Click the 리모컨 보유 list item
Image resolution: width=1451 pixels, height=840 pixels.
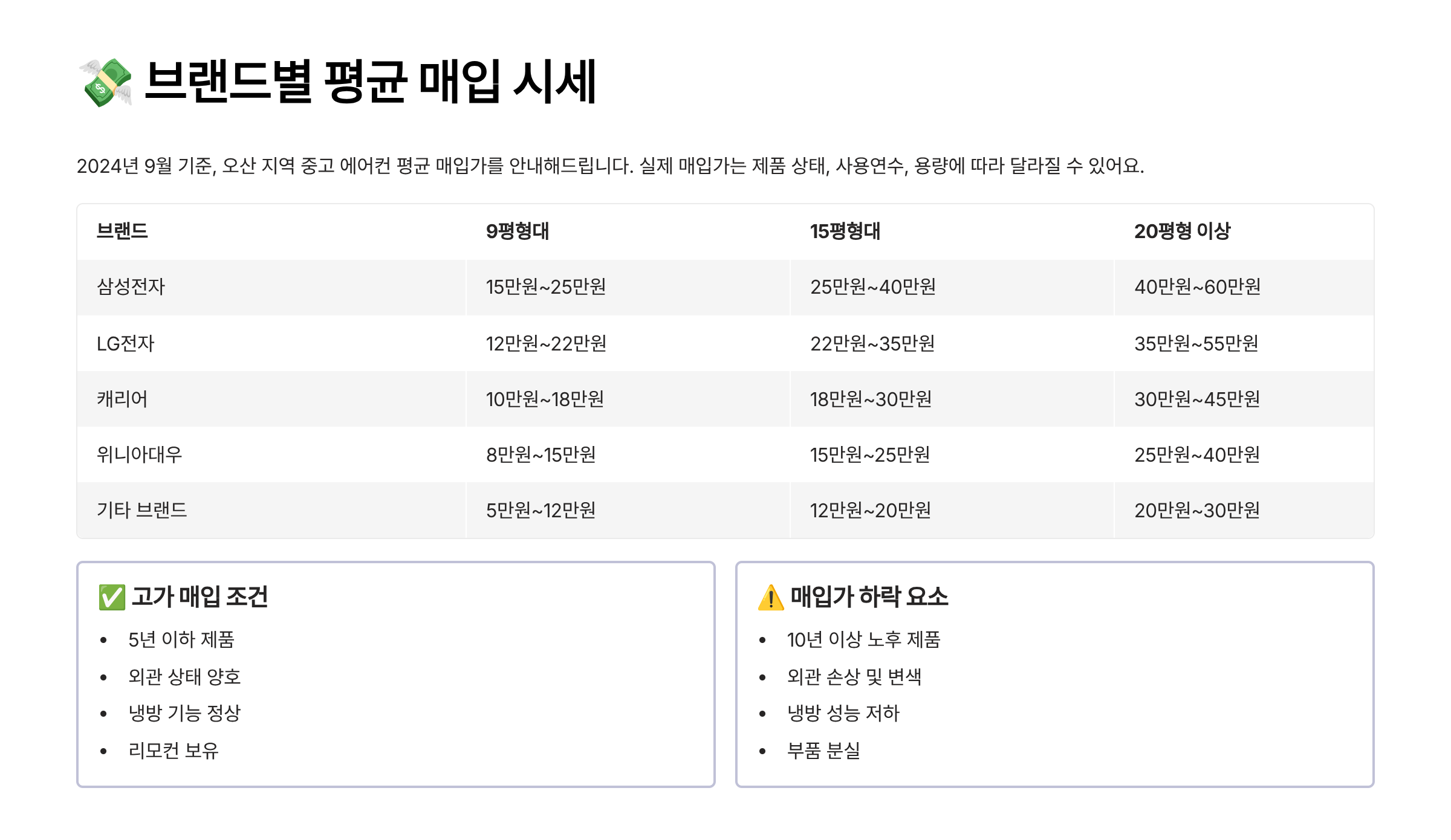pos(174,751)
